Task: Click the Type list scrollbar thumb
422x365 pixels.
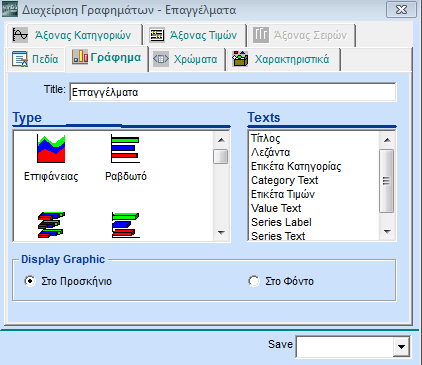Action: (x=221, y=157)
